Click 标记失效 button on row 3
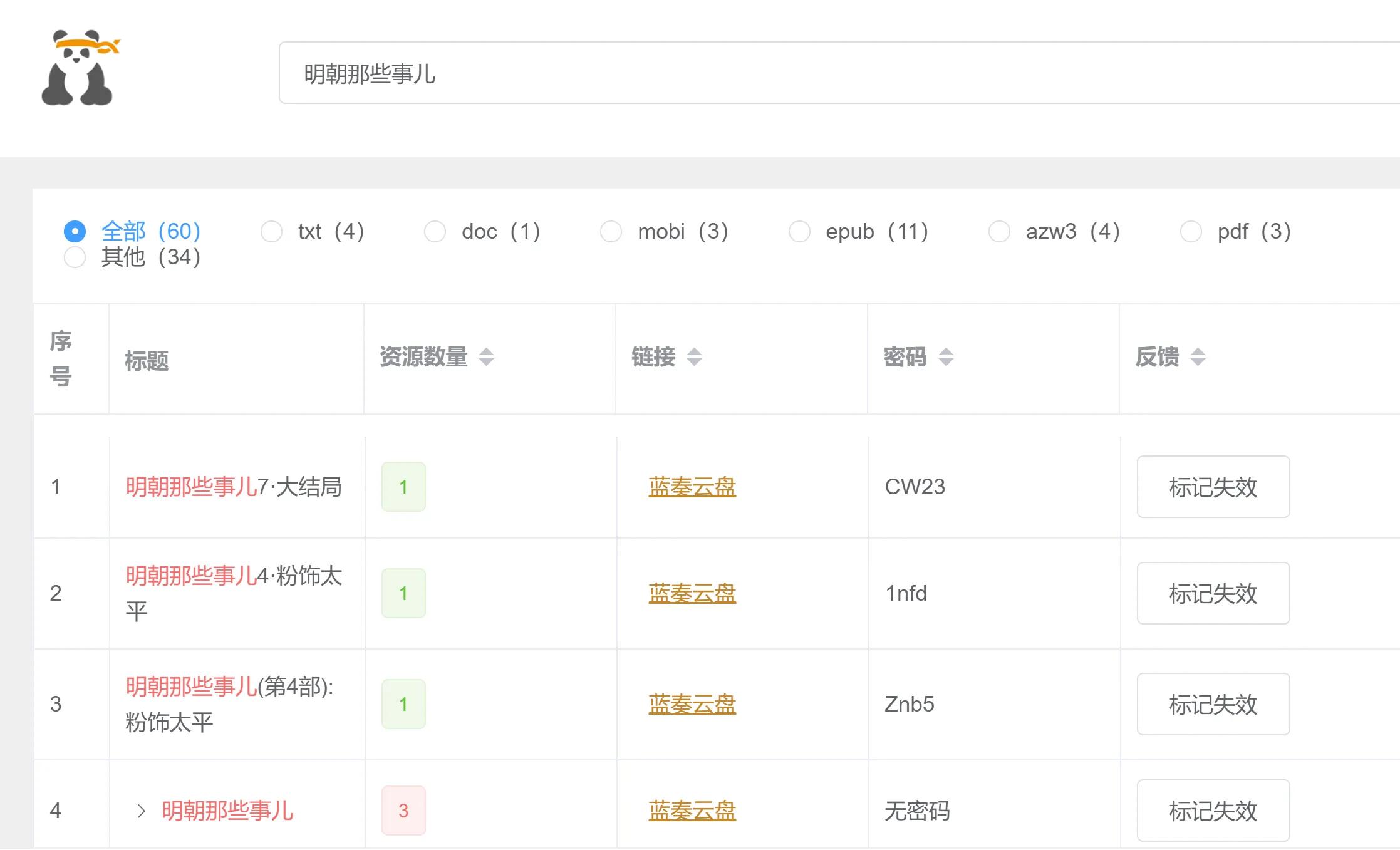The height and width of the screenshot is (850, 1400). (x=1213, y=704)
